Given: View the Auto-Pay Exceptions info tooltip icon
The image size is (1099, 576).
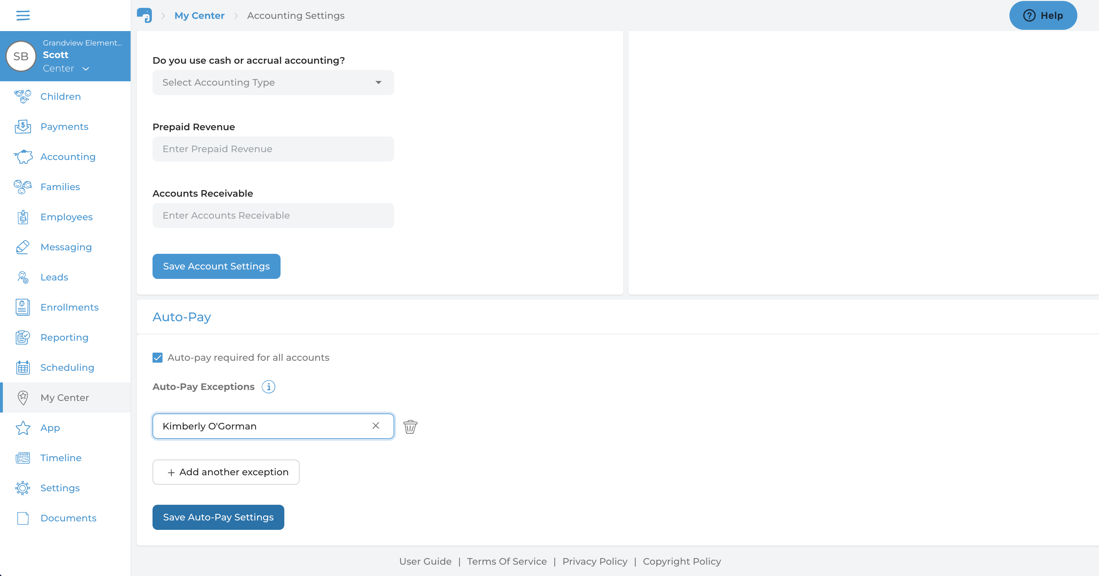Looking at the screenshot, I should 268,387.
